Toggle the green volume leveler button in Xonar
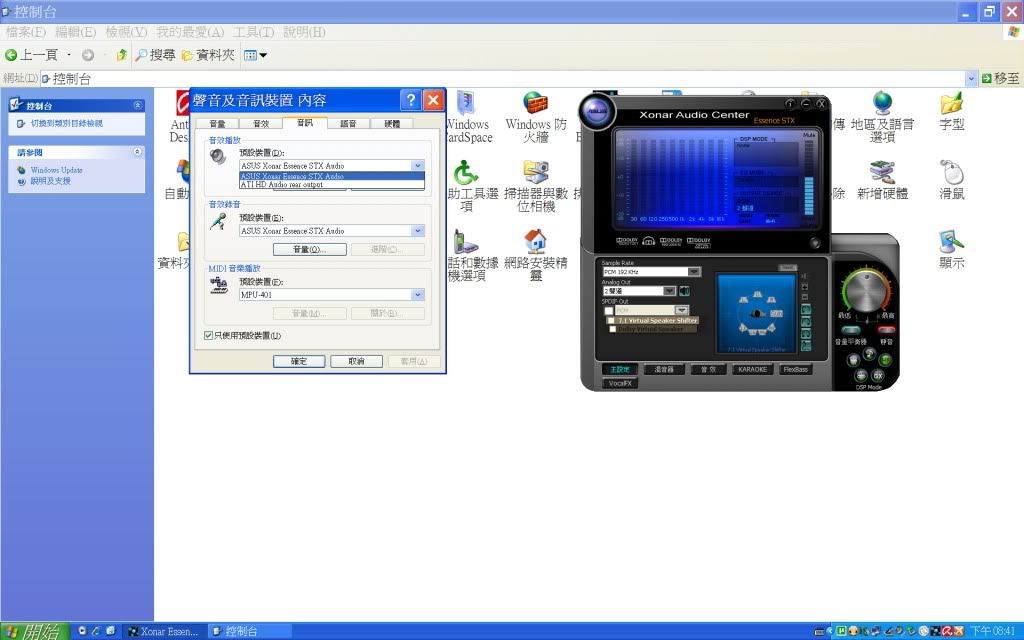1024x640 pixels. click(850, 330)
